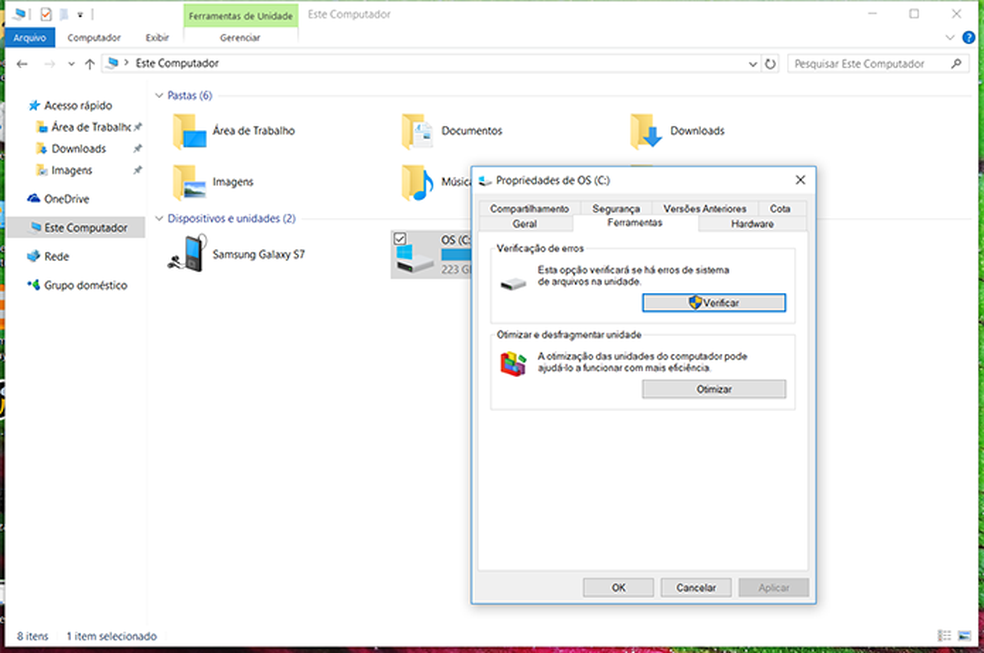Screen dimensions: 984x653
Task: Go back with the left arrow
Action: pos(23,64)
